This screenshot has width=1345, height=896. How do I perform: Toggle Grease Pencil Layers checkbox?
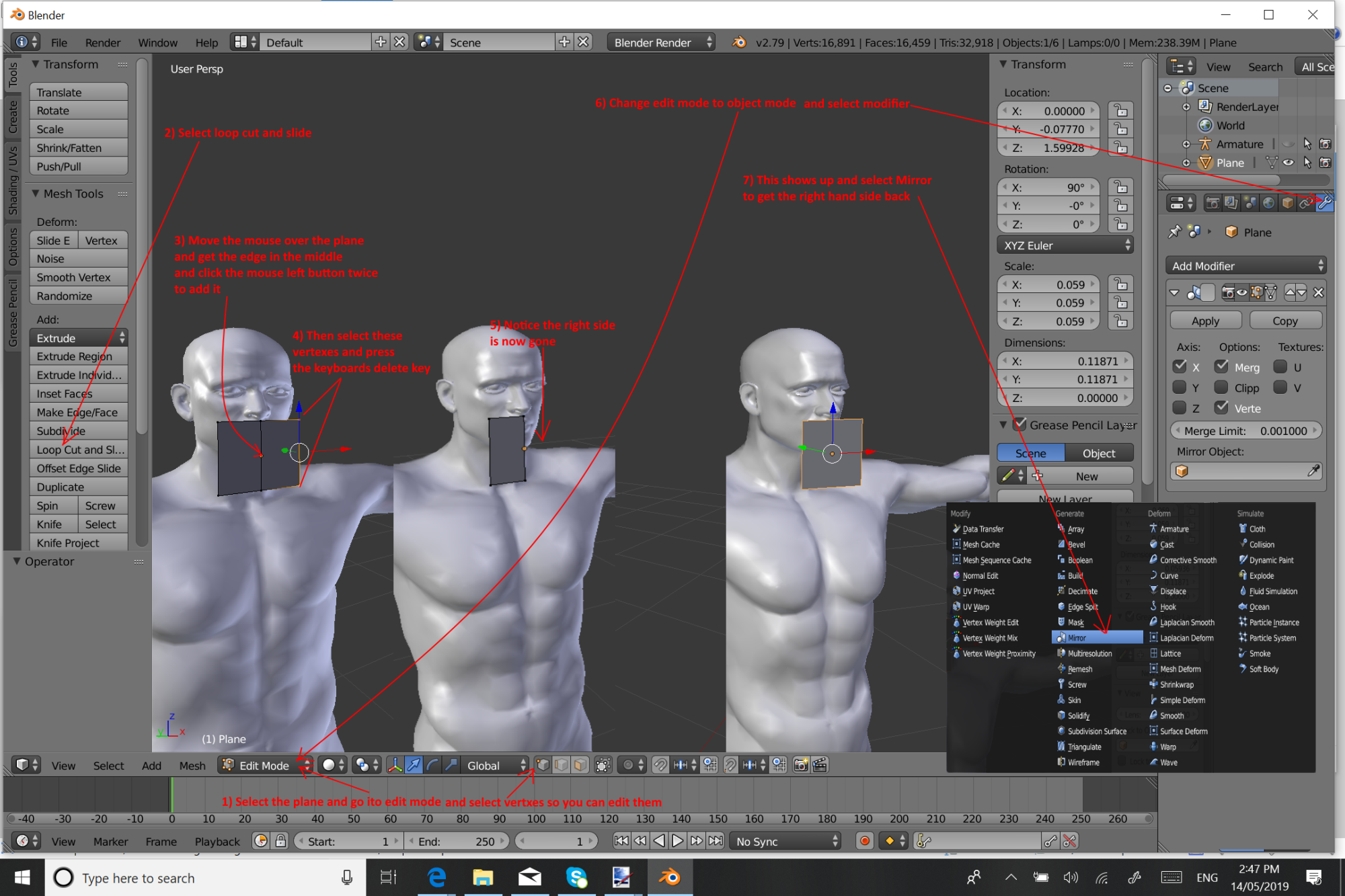click(1020, 425)
